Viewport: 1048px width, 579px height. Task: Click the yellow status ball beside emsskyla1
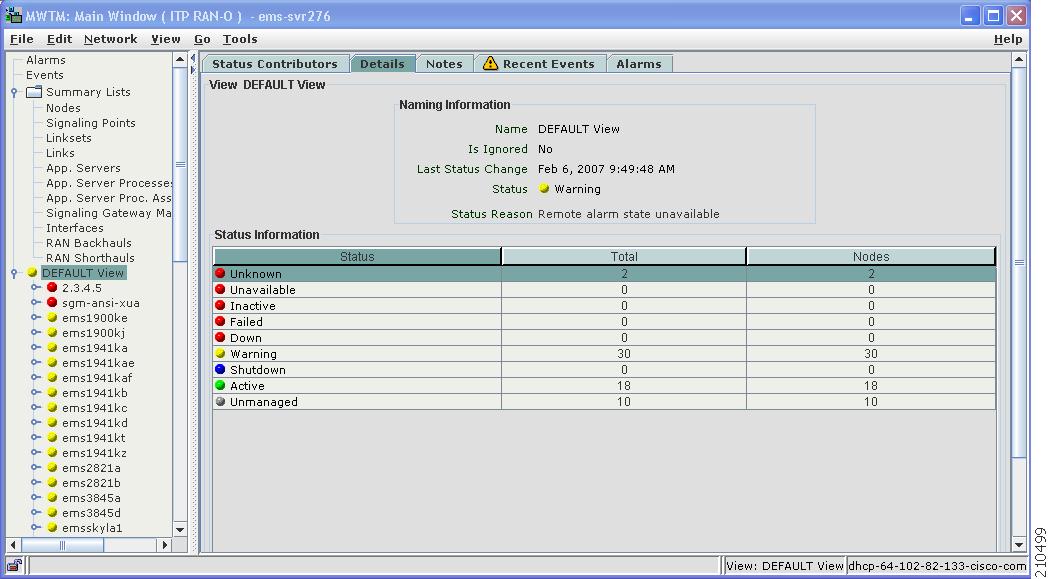pyautogui.click(x=52, y=528)
